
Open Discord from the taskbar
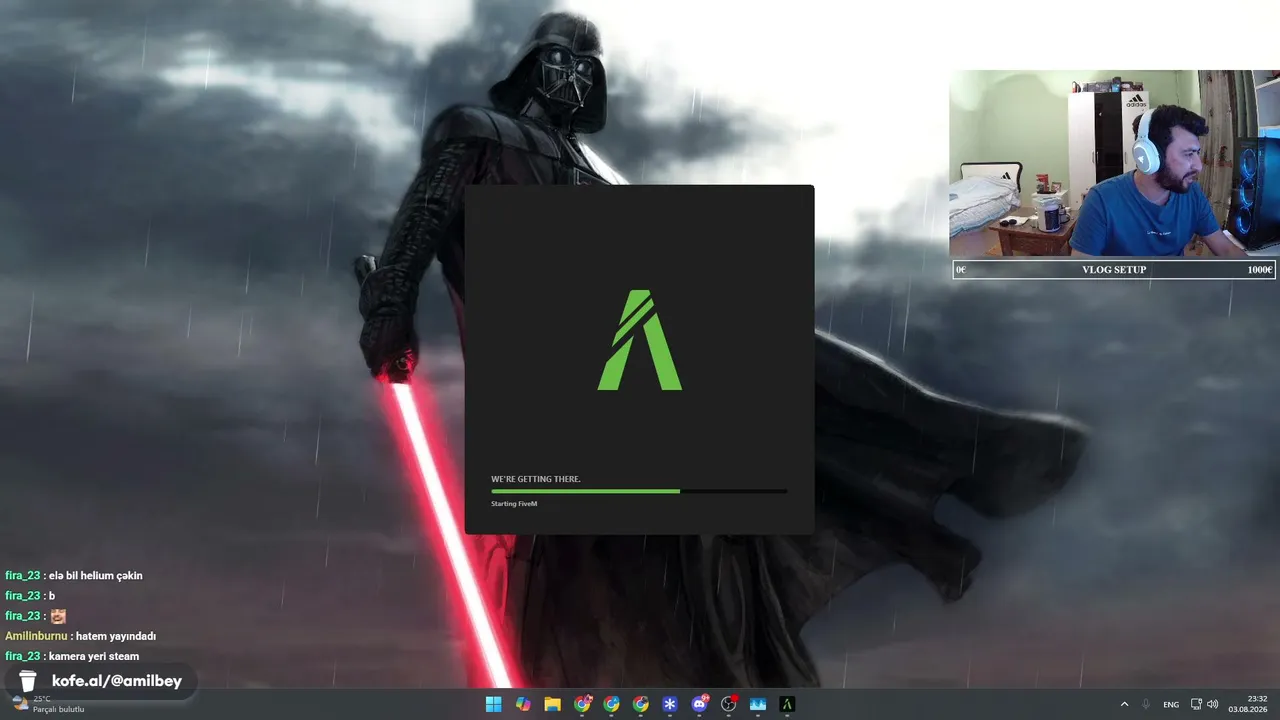[x=699, y=704]
